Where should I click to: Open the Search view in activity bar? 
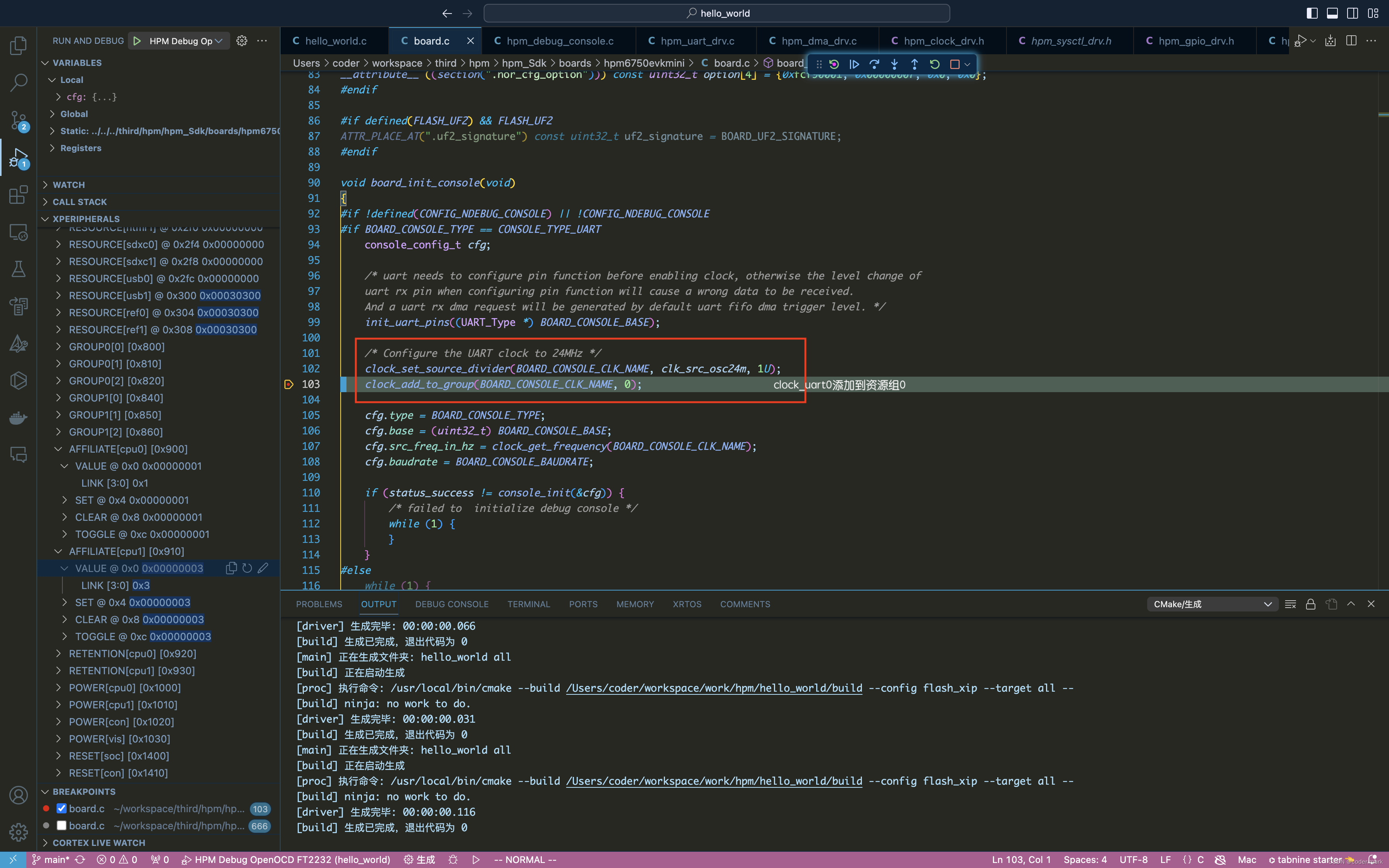pyautogui.click(x=18, y=83)
